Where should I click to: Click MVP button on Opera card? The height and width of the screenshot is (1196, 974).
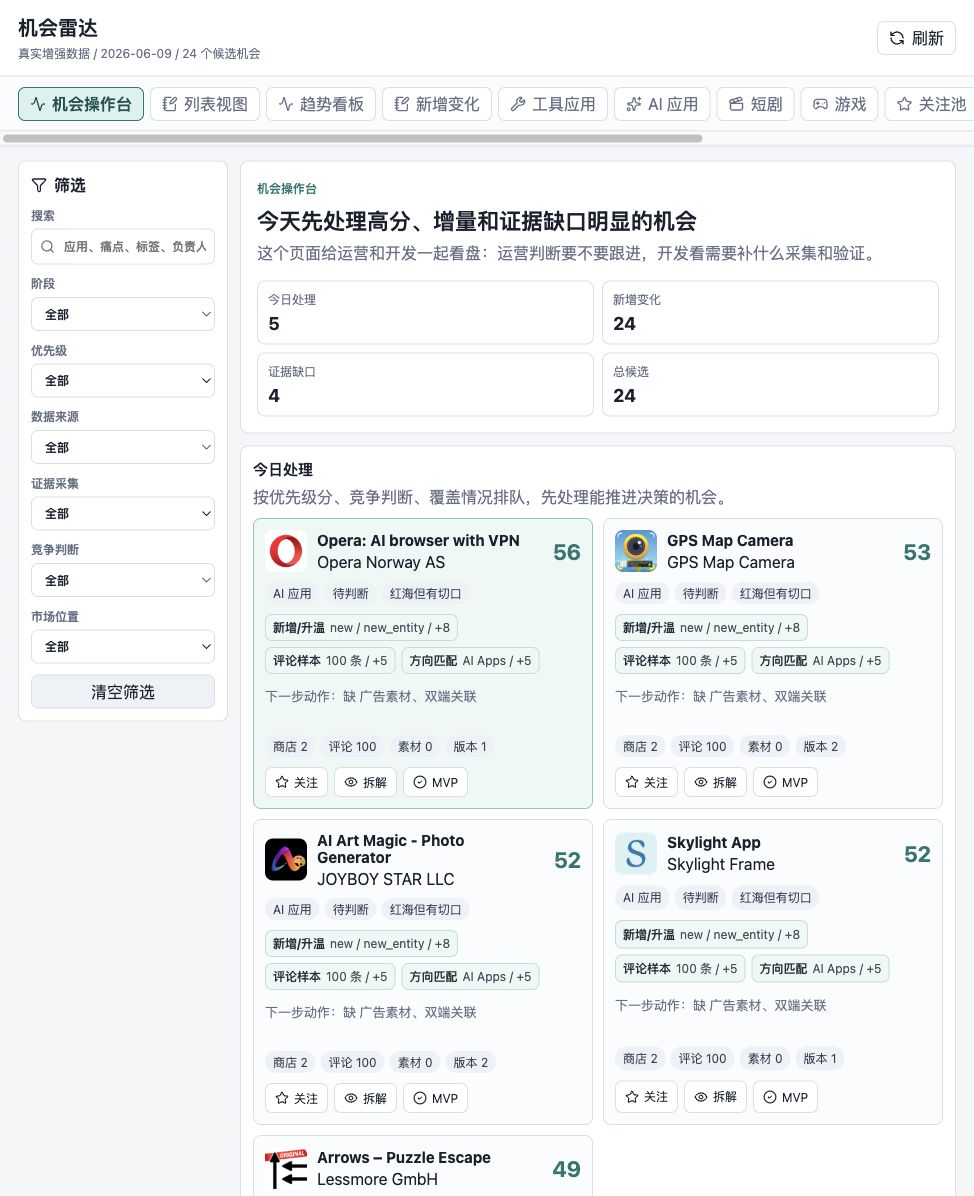coord(436,782)
